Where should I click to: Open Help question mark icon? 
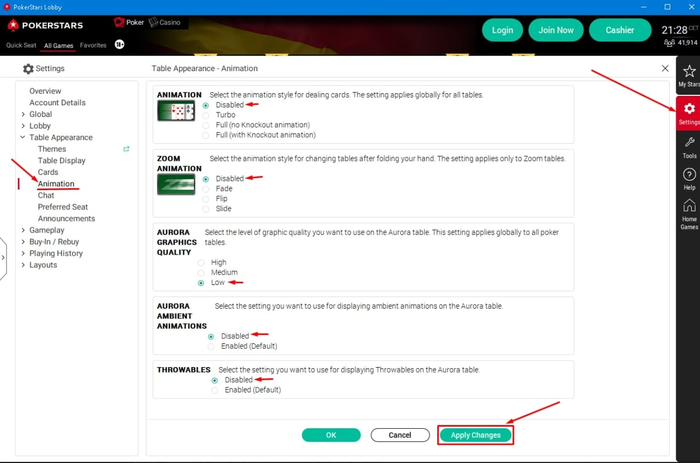coord(689,175)
